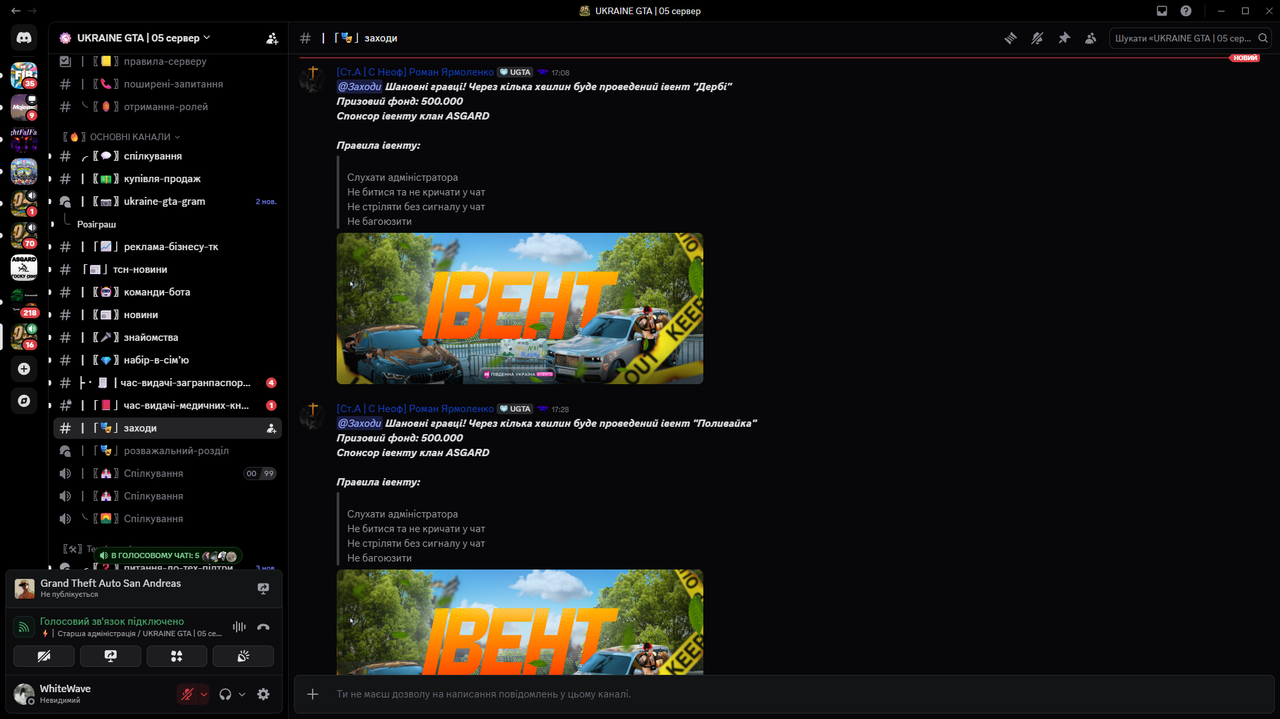Disconnect from voice call icon
The height and width of the screenshot is (719, 1280).
(263, 627)
